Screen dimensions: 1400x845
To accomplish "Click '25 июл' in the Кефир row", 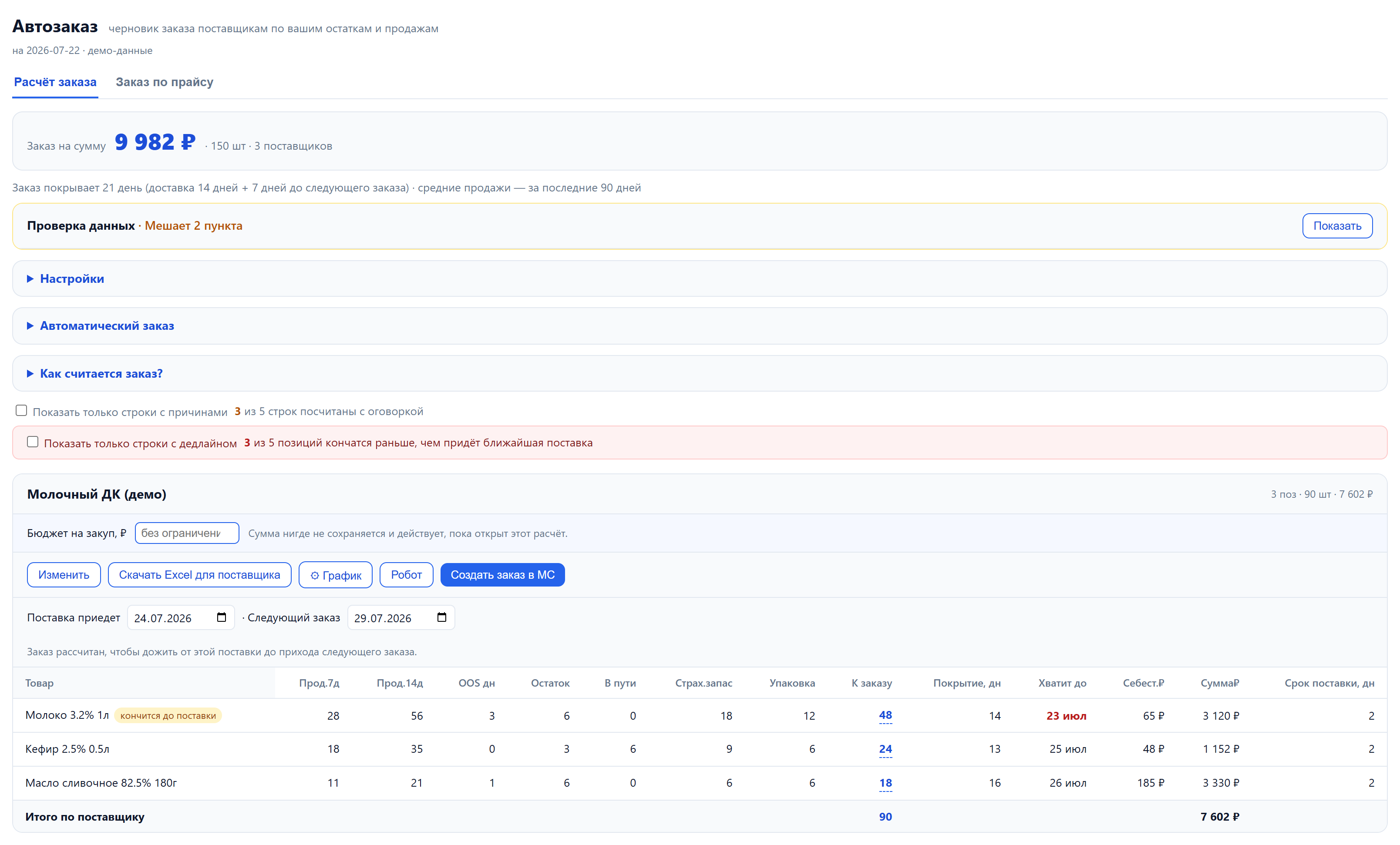I will [1067, 749].
